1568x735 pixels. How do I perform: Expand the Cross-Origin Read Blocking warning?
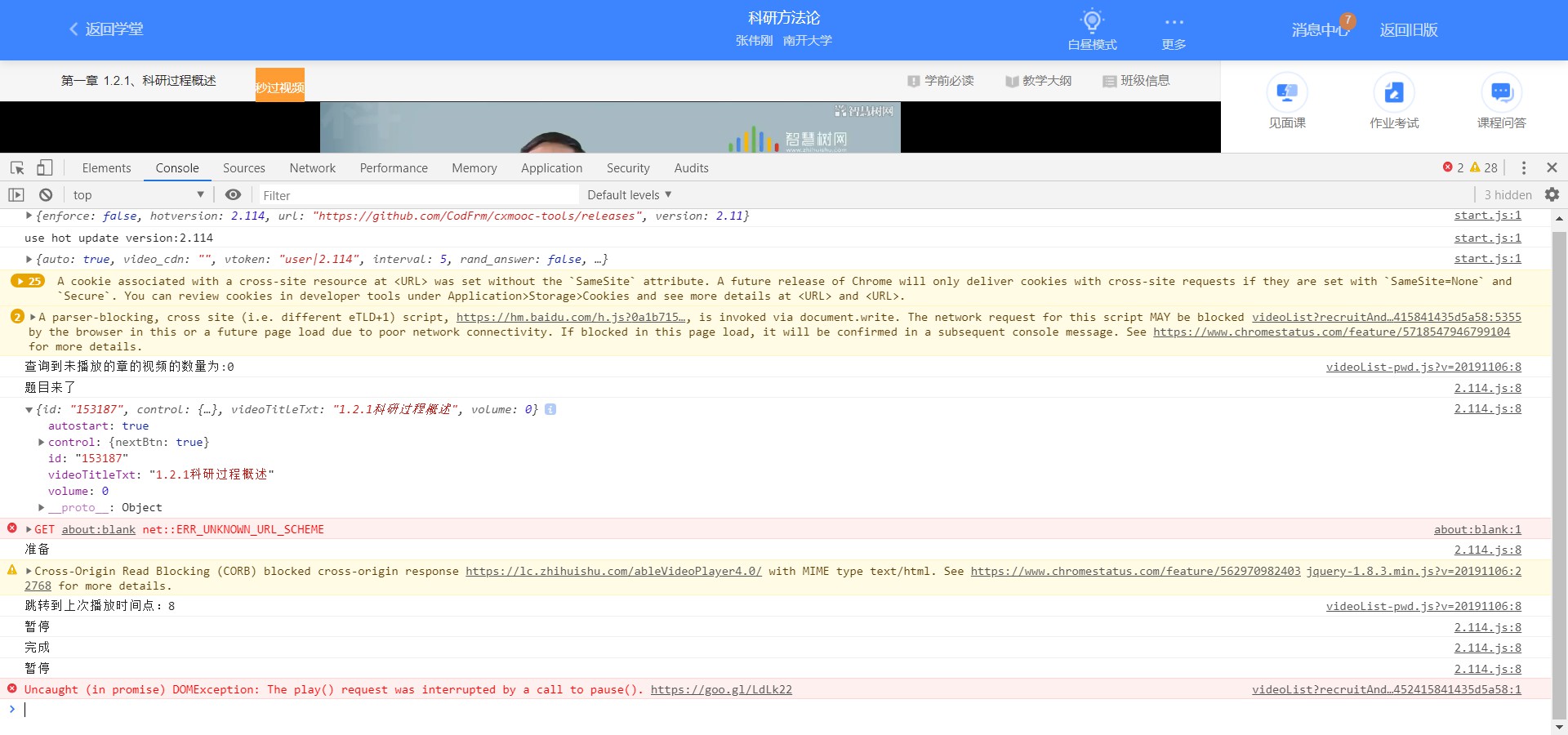click(29, 571)
